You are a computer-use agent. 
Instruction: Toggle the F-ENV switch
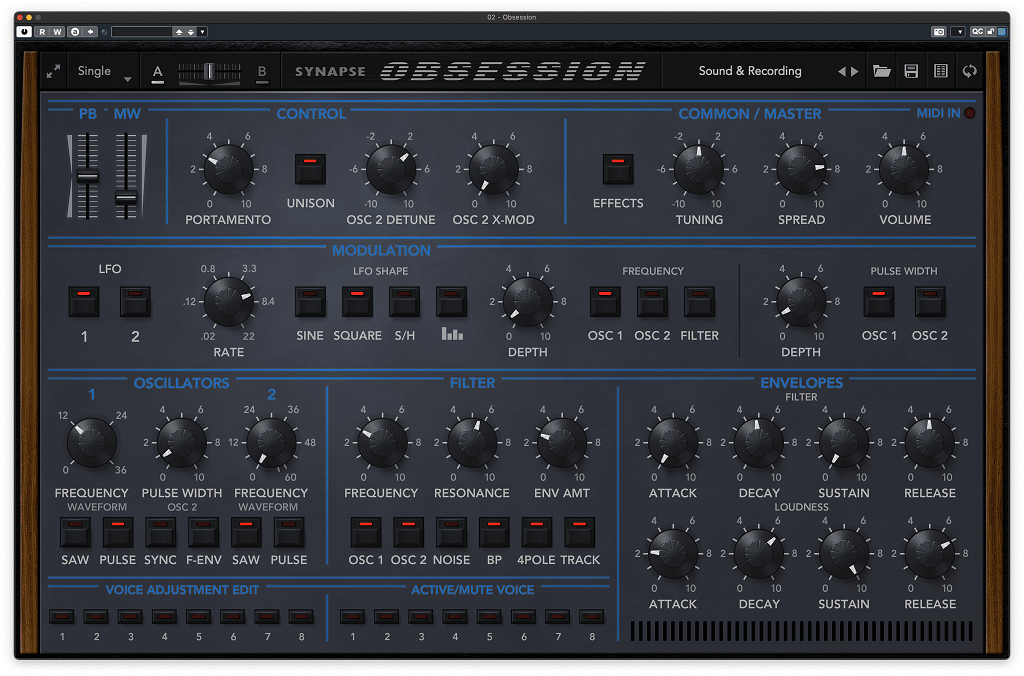tap(204, 532)
